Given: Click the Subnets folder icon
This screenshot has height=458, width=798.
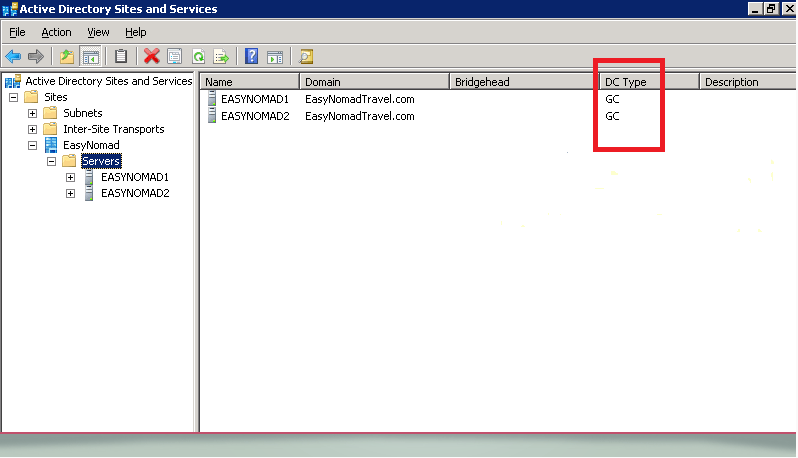Looking at the screenshot, I should [50, 113].
